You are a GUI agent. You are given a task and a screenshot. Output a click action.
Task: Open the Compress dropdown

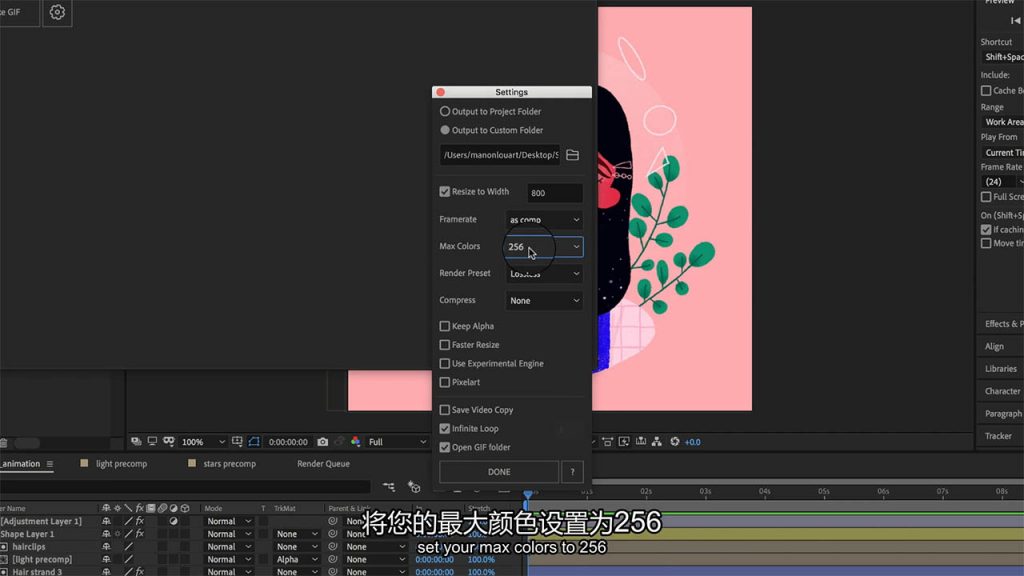(544, 300)
